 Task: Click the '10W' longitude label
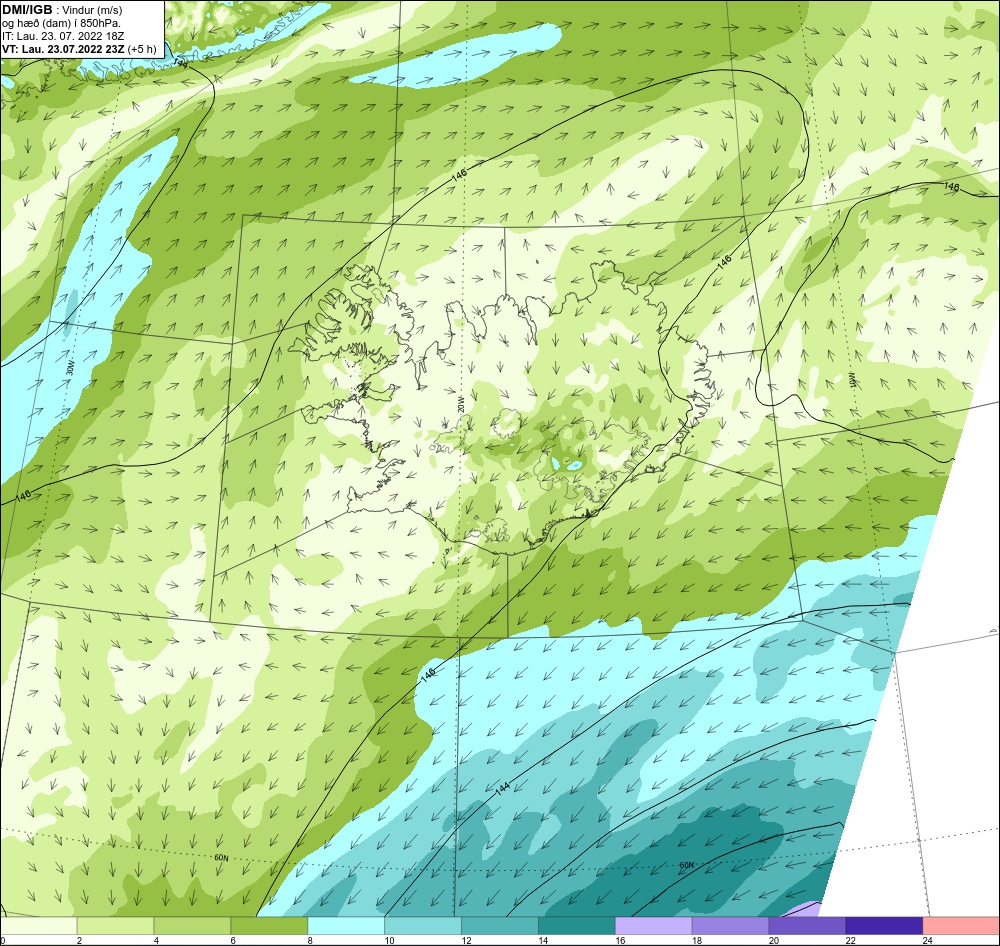click(851, 380)
